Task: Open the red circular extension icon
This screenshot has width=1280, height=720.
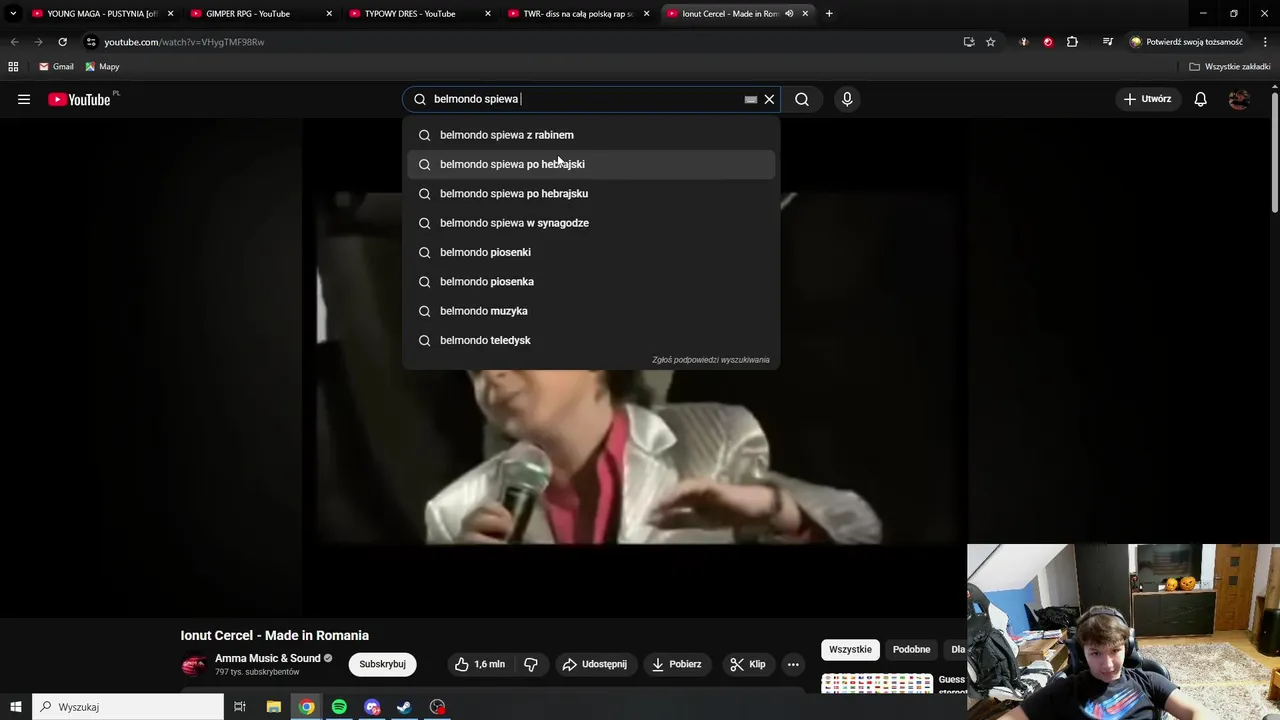Action: [x=1048, y=42]
